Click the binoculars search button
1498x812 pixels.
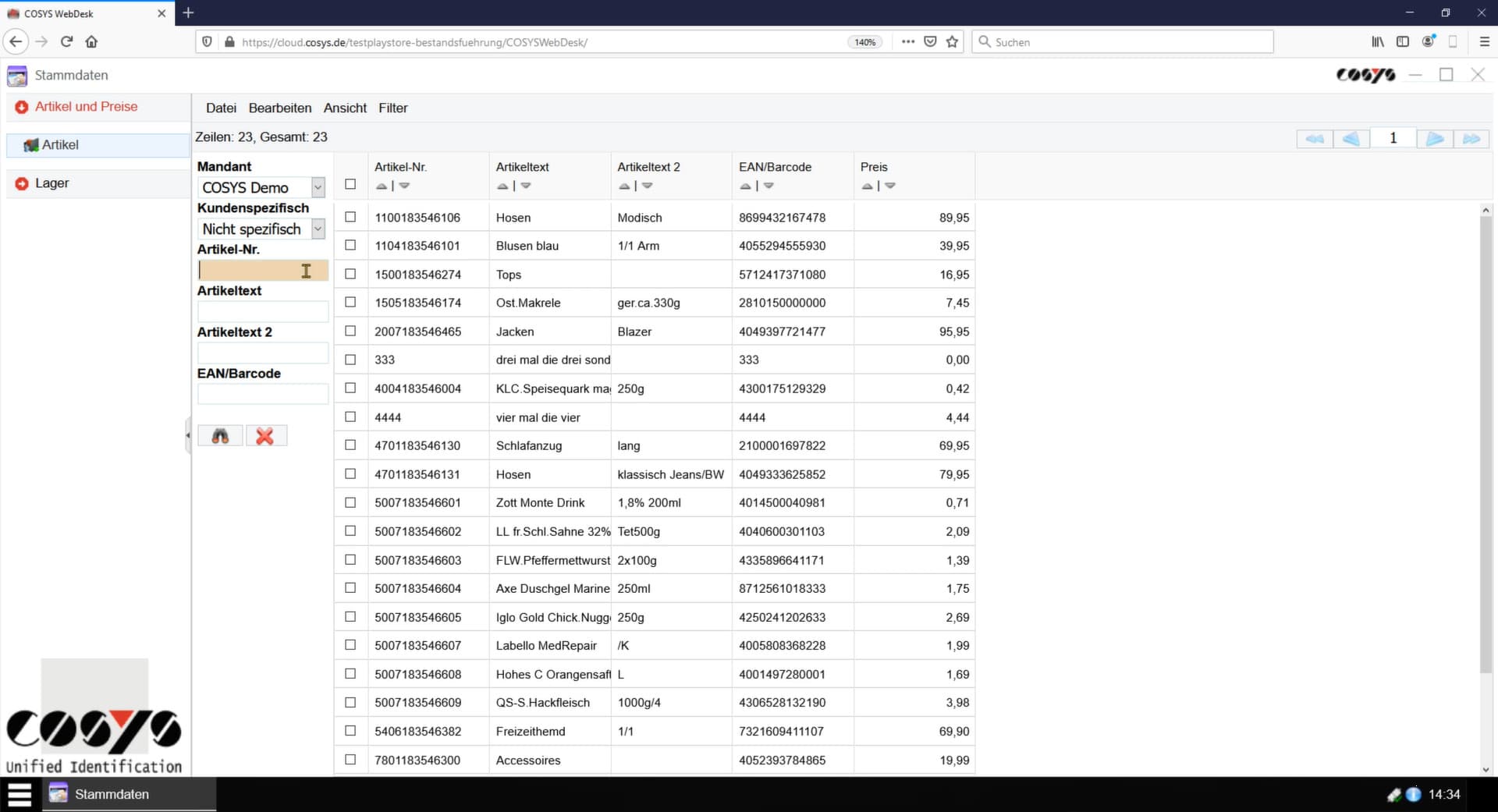pyautogui.click(x=221, y=436)
